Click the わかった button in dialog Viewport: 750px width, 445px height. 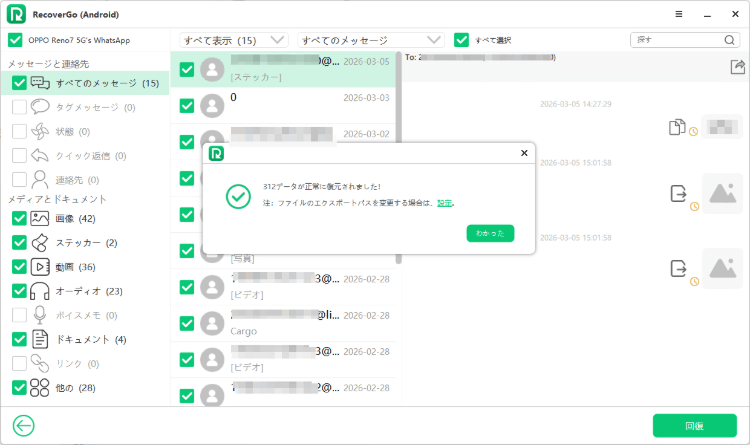point(490,233)
